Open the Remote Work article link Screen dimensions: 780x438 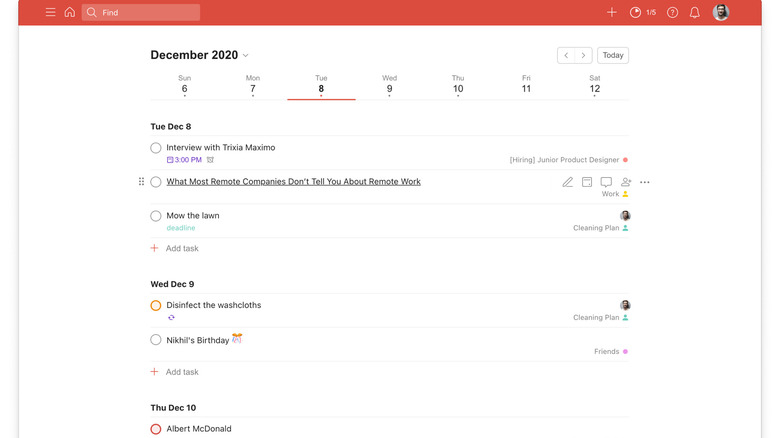[x=293, y=182]
